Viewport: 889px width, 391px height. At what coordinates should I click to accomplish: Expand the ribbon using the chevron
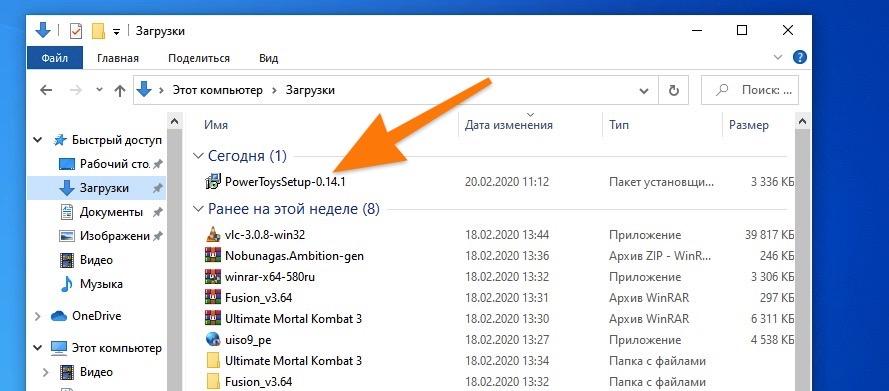[x=778, y=57]
